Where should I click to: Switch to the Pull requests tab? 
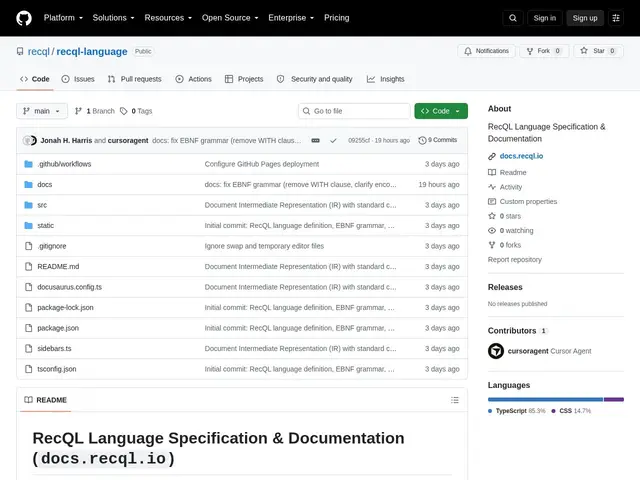134,79
